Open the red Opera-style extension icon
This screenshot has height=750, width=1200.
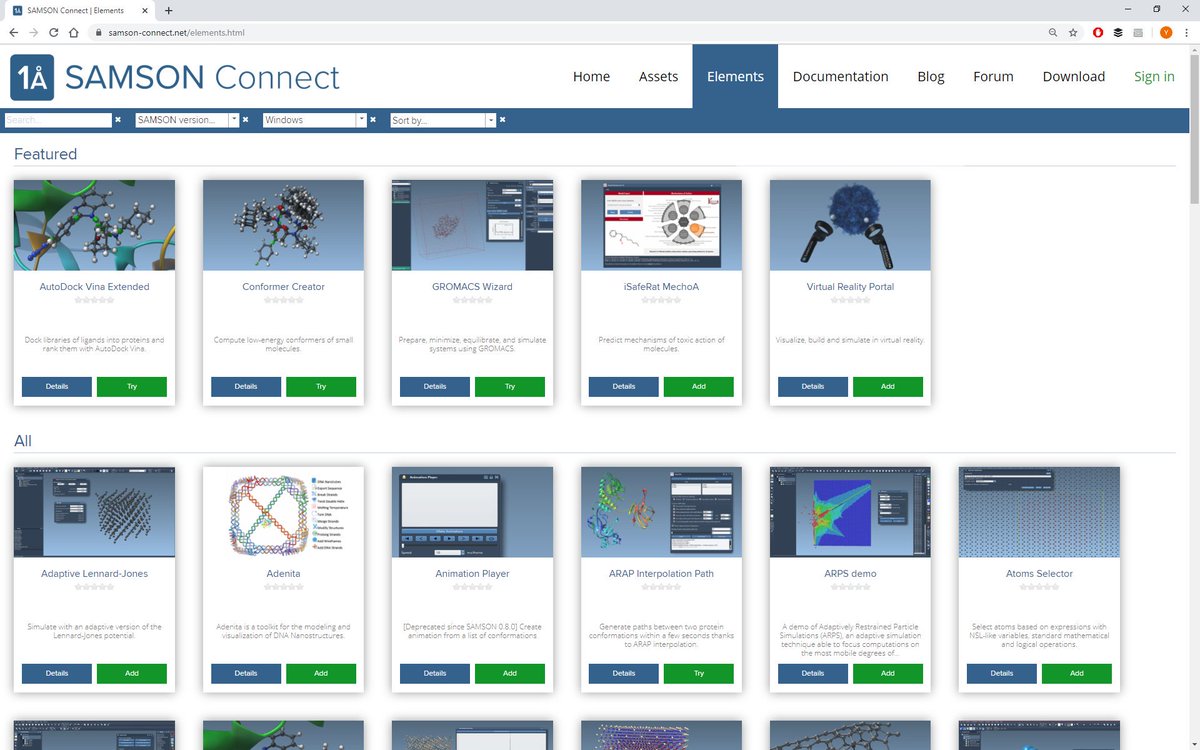(1098, 32)
